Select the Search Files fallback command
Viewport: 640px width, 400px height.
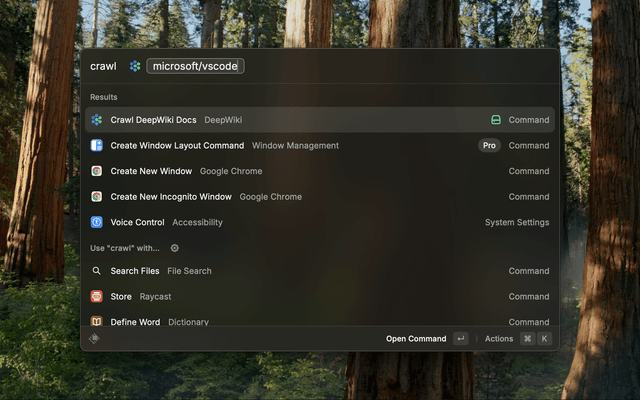(300, 271)
